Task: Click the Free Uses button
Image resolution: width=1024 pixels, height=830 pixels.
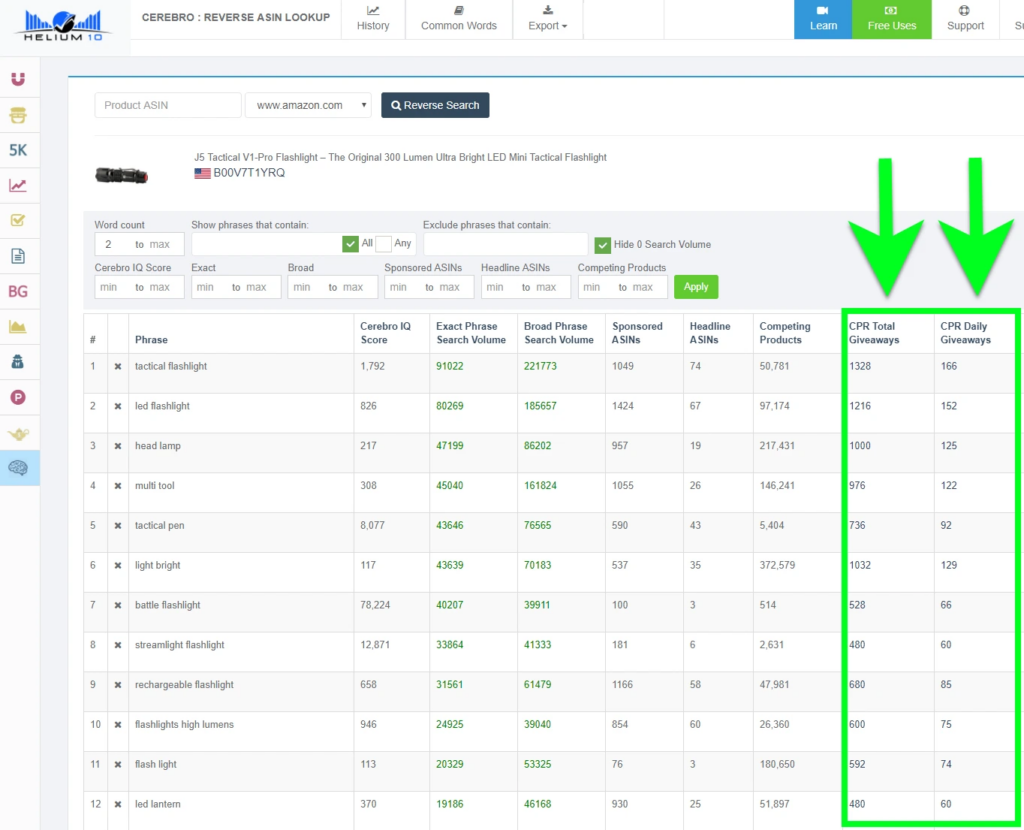Action: [891, 19]
